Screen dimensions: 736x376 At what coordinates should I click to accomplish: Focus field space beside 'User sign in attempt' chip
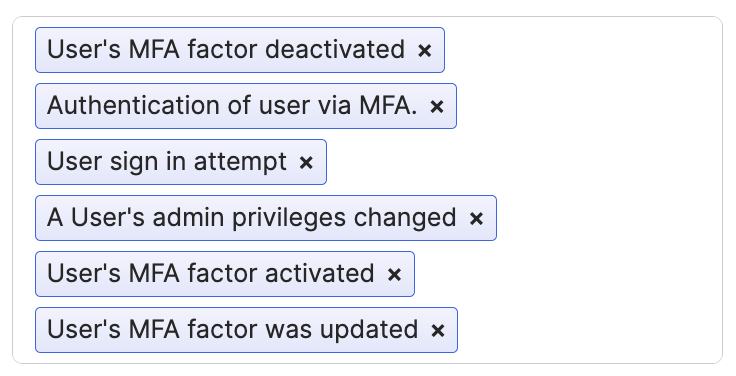coord(523,162)
